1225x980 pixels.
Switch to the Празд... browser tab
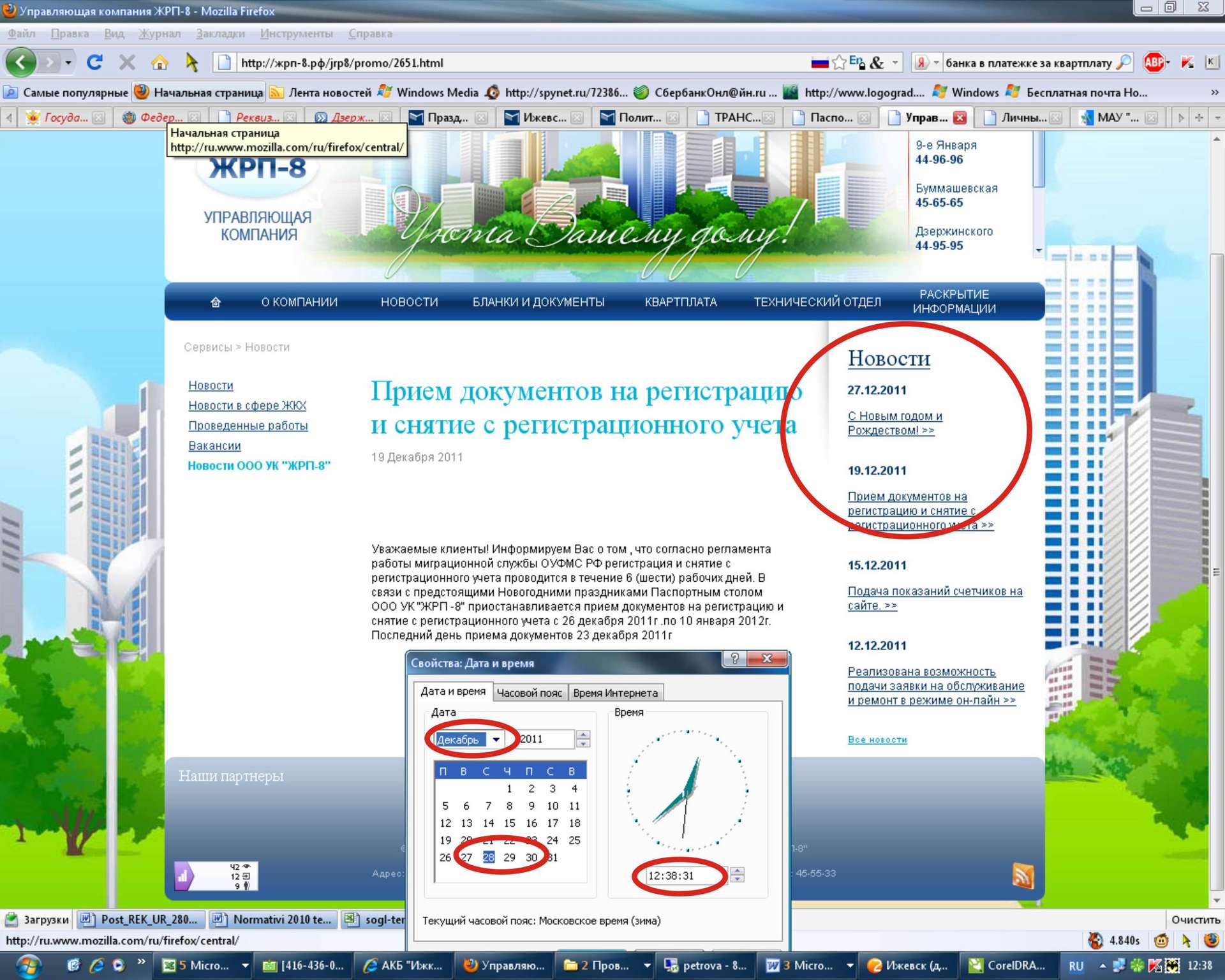click(448, 117)
